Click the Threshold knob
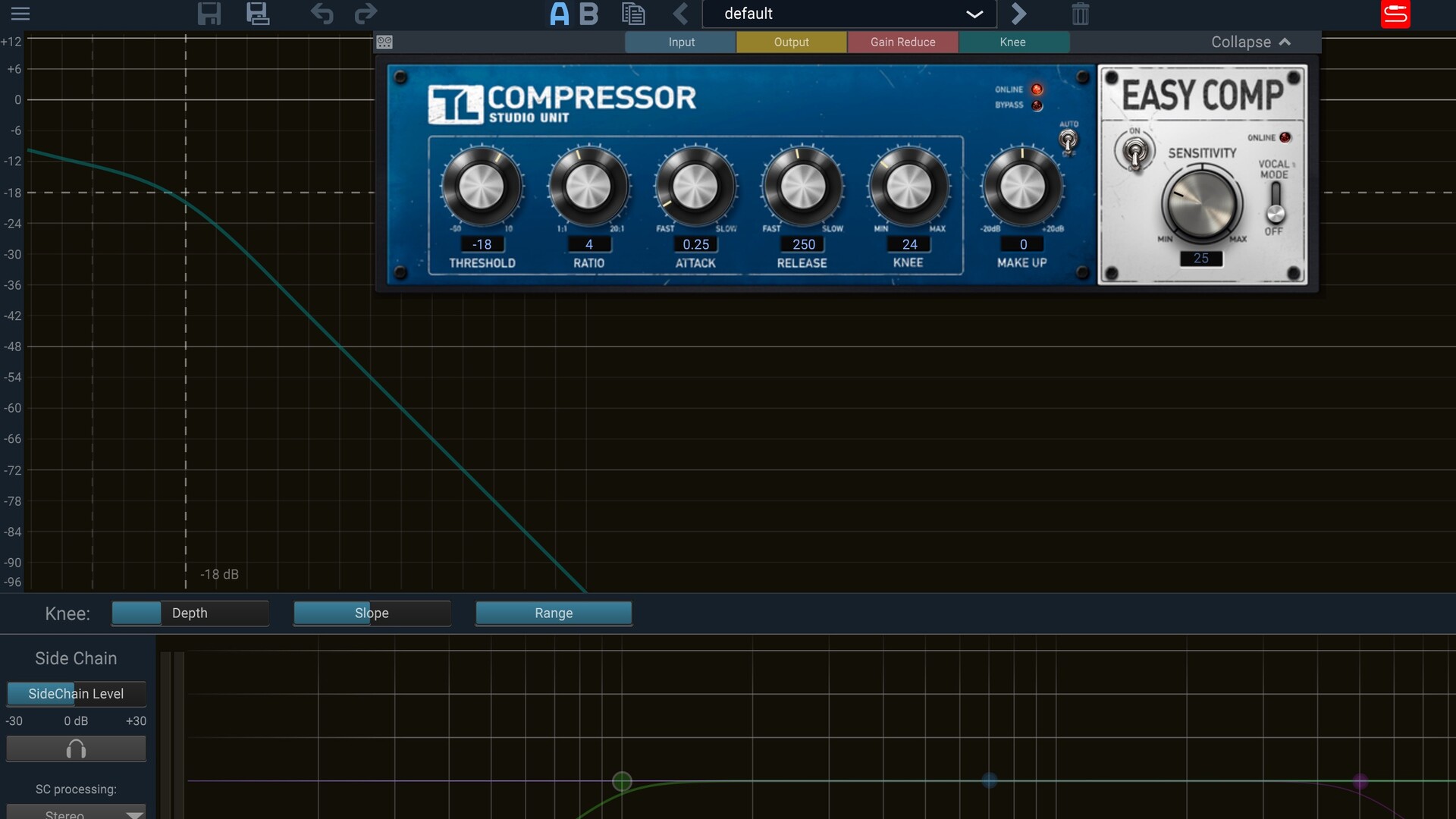Screen dimensions: 1456x819 click(482, 187)
